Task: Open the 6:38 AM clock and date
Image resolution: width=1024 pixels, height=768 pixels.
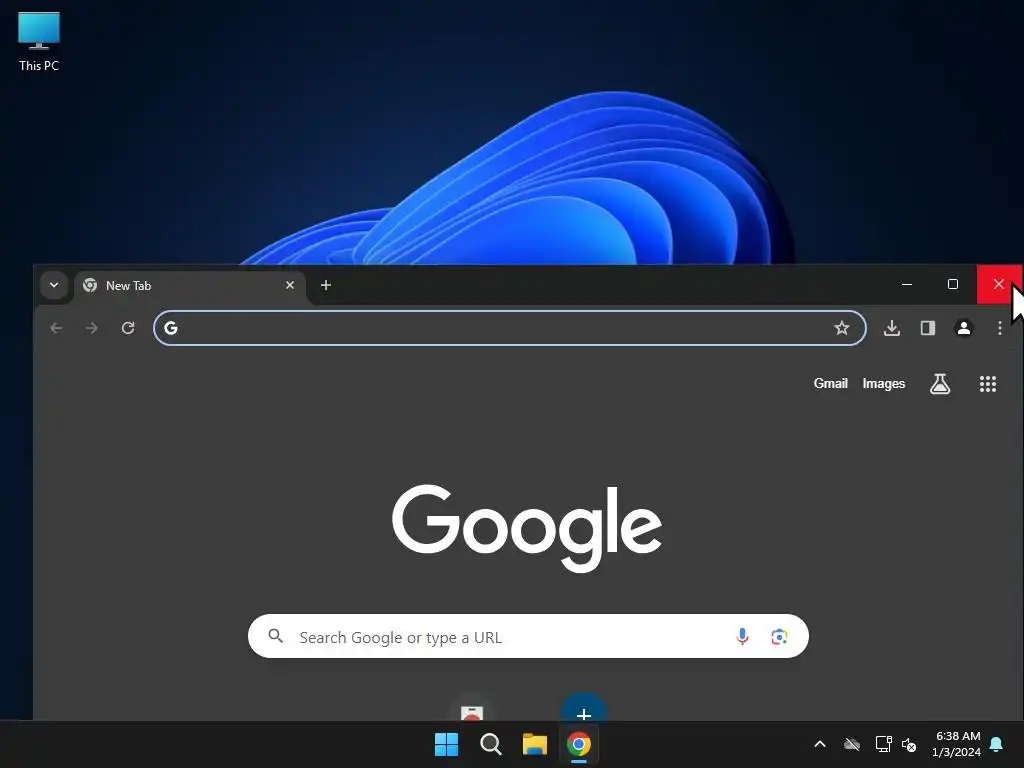Action: click(957, 744)
